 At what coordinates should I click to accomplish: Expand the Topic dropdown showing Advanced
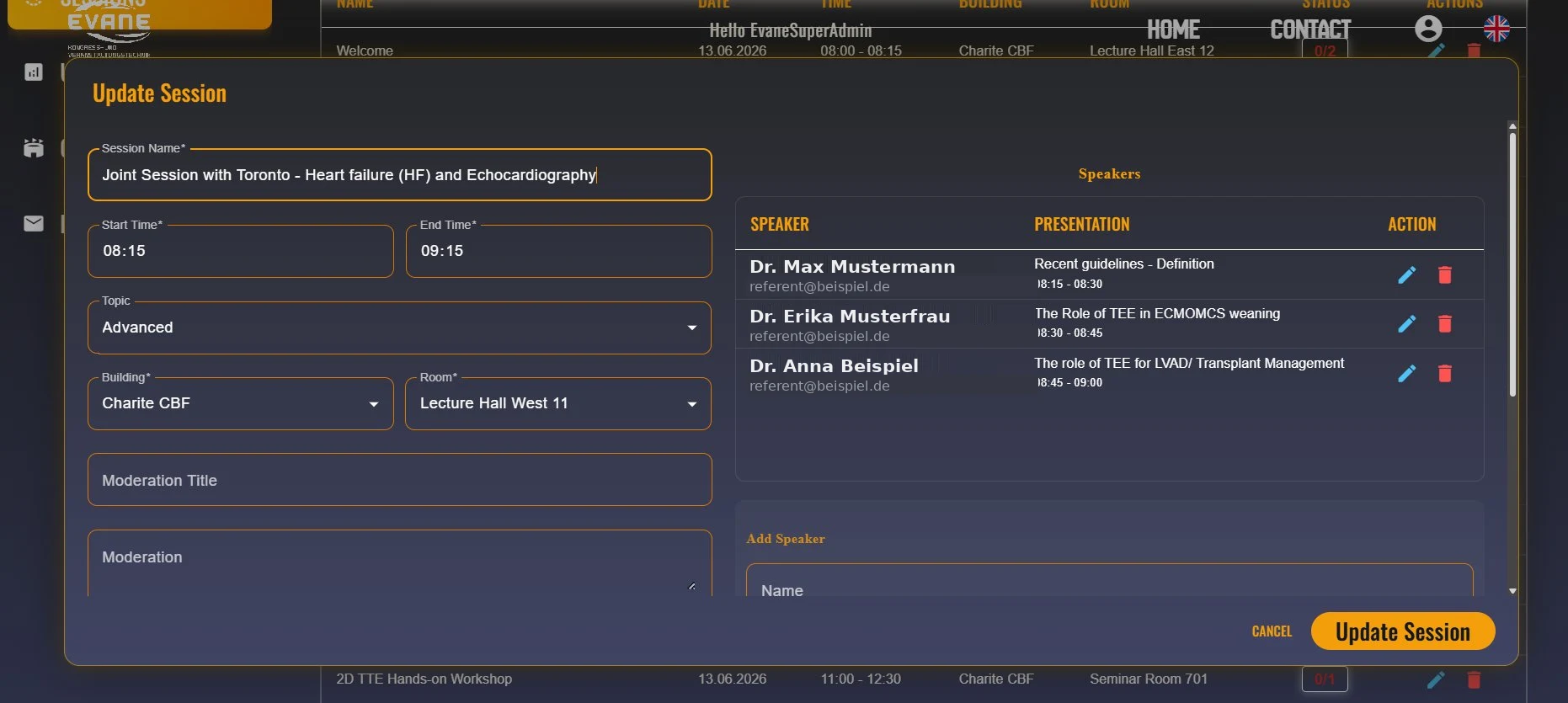(x=399, y=328)
